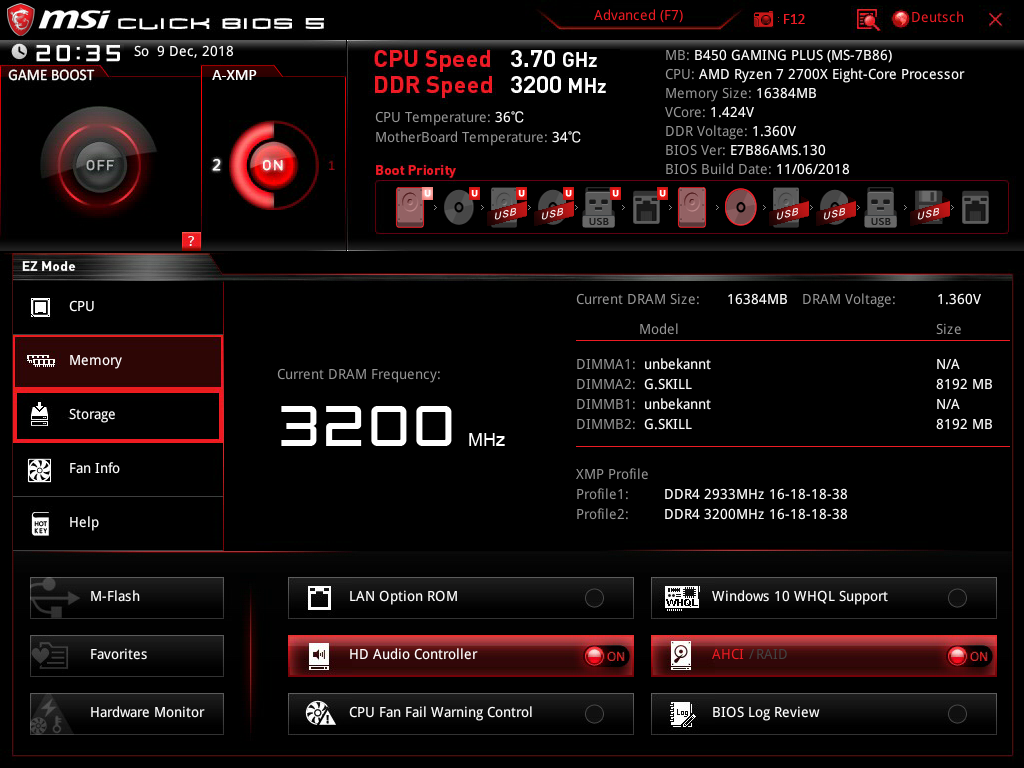The height and width of the screenshot is (768, 1024).
Task: Open Fan Info panel
Action: pyautogui.click(x=118, y=469)
